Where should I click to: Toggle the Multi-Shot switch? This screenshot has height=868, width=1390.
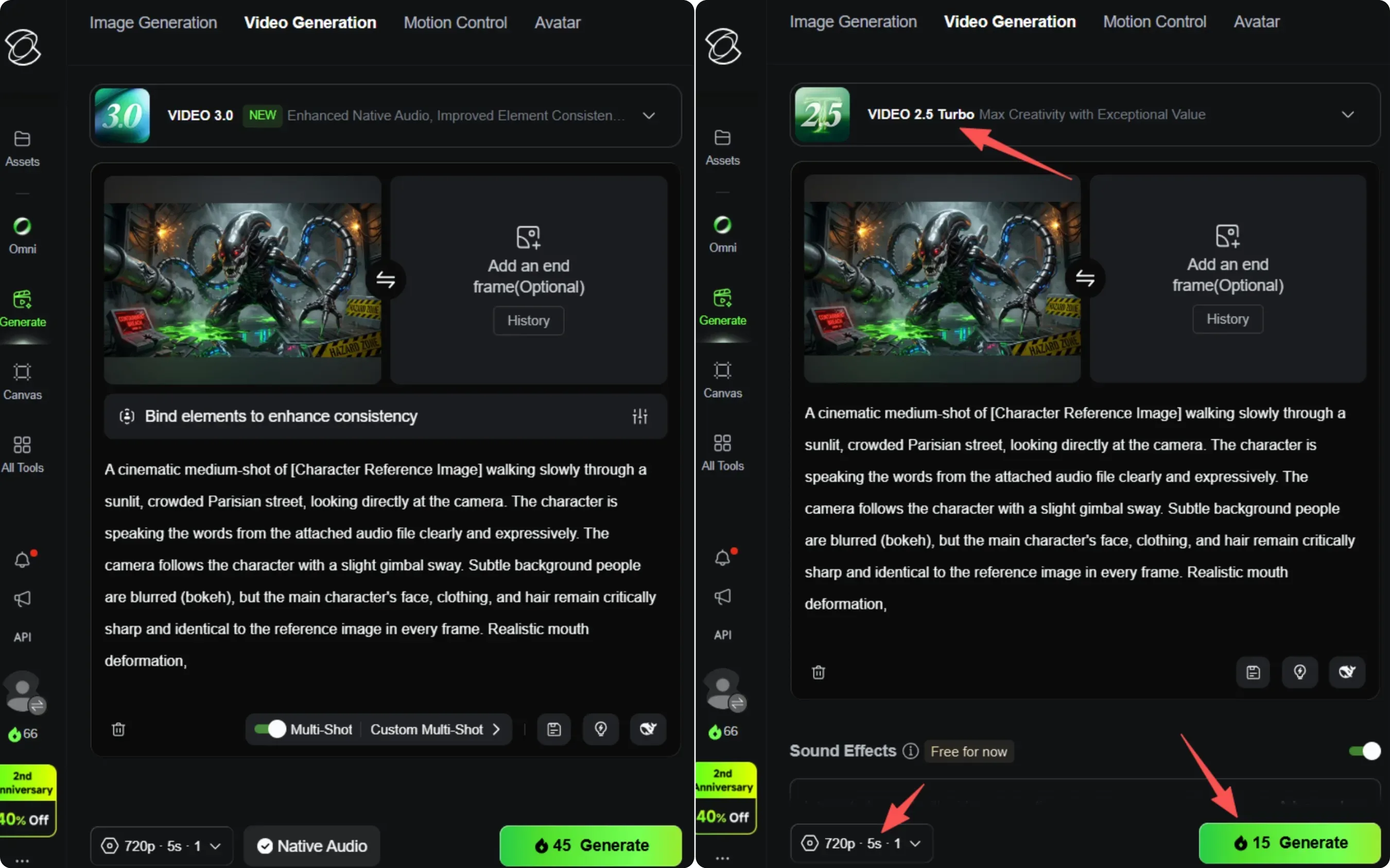point(270,729)
